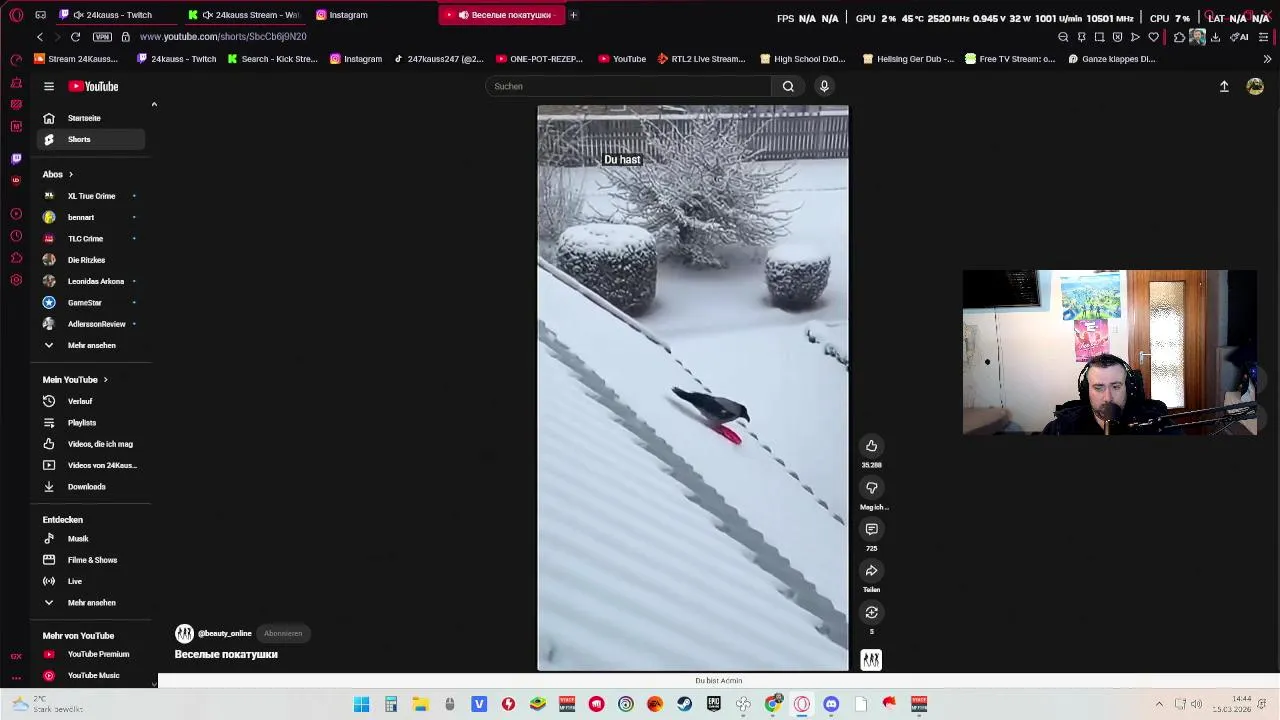Expand the Mein YouTube section arrow
1280x720 pixels.
click(x=105, y=380)
